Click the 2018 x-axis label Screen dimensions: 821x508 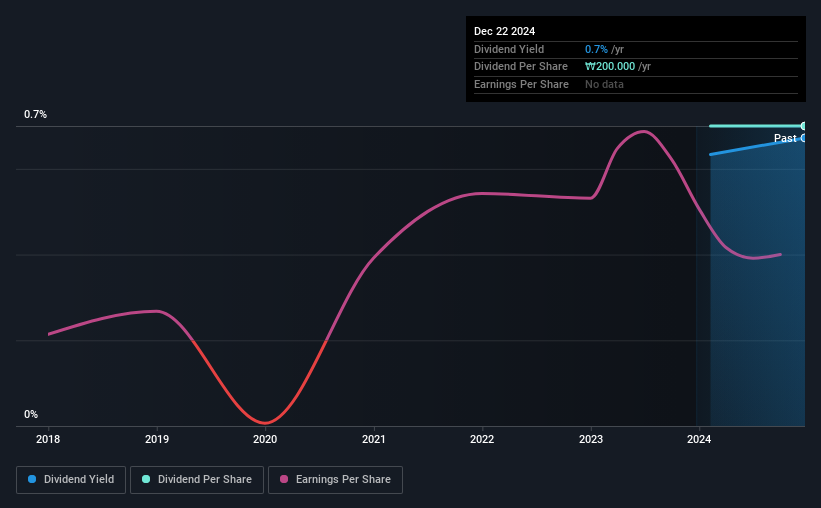tap(48, 439)
